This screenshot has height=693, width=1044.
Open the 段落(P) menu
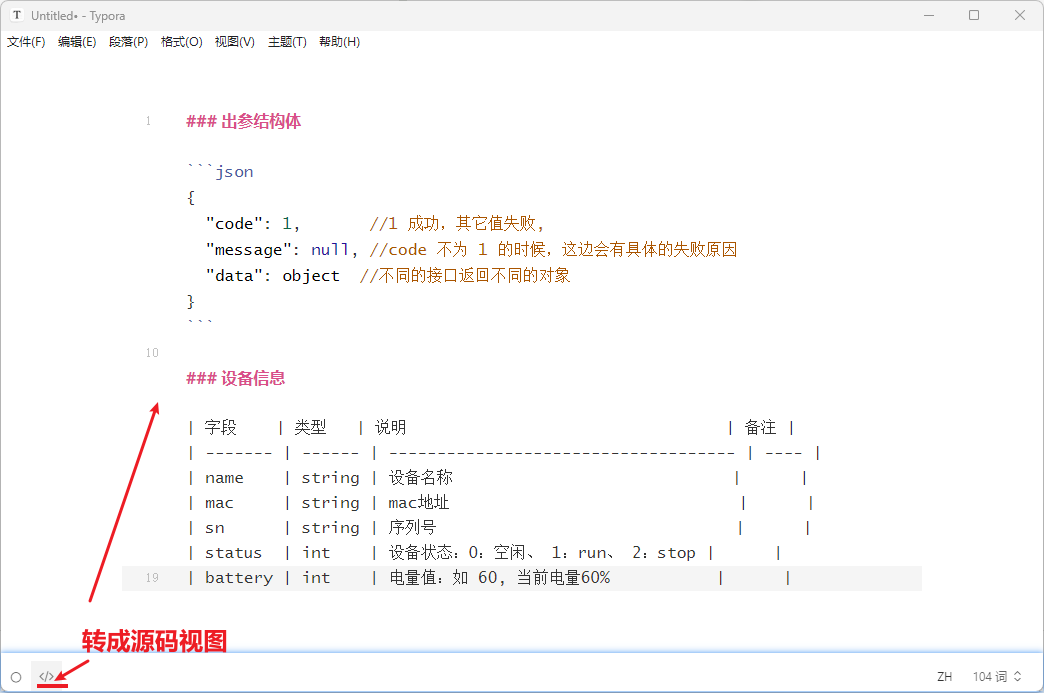tap(129, 42)
